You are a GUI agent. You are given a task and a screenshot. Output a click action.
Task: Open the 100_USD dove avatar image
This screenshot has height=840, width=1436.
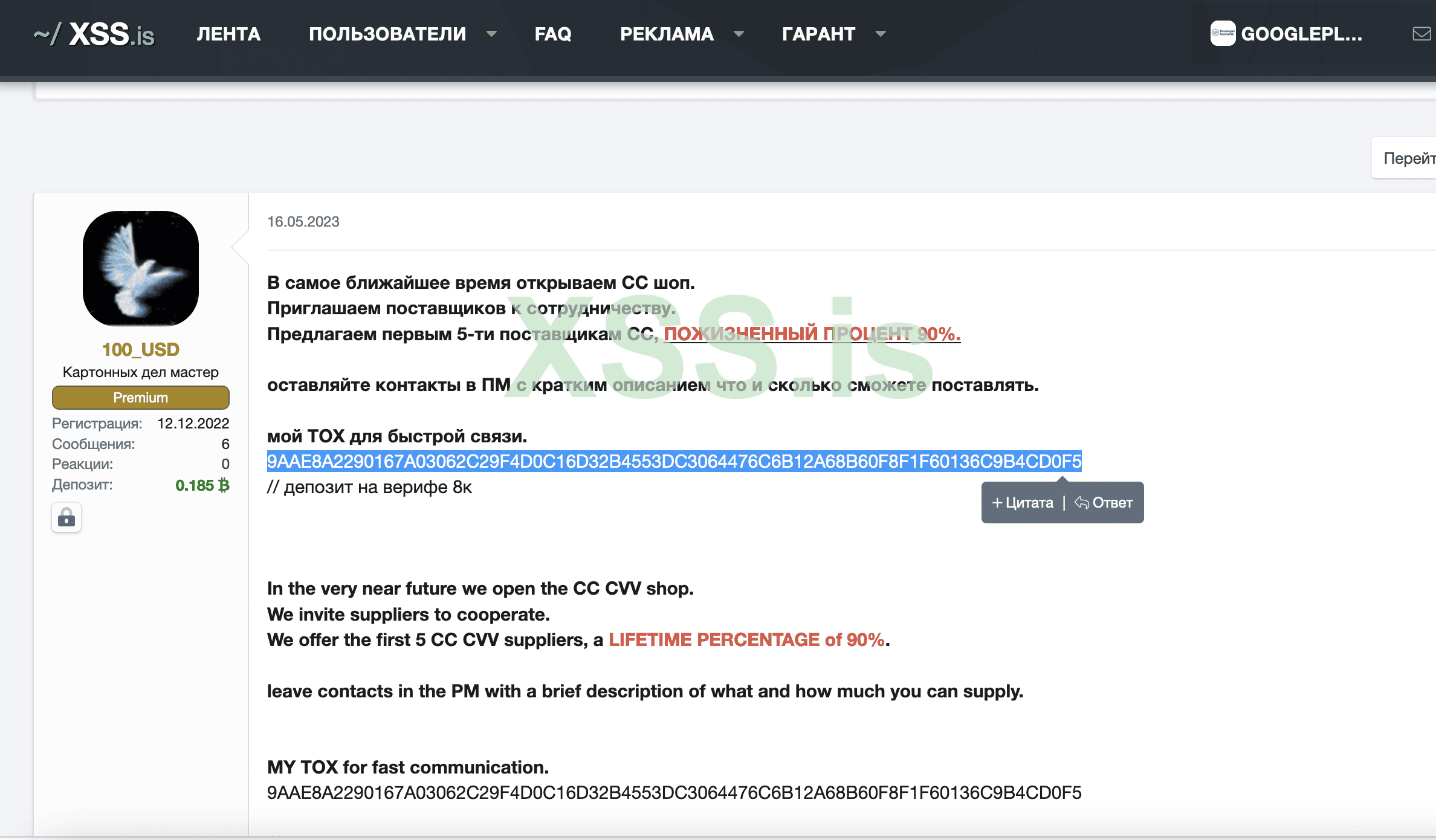click(140, 268)
